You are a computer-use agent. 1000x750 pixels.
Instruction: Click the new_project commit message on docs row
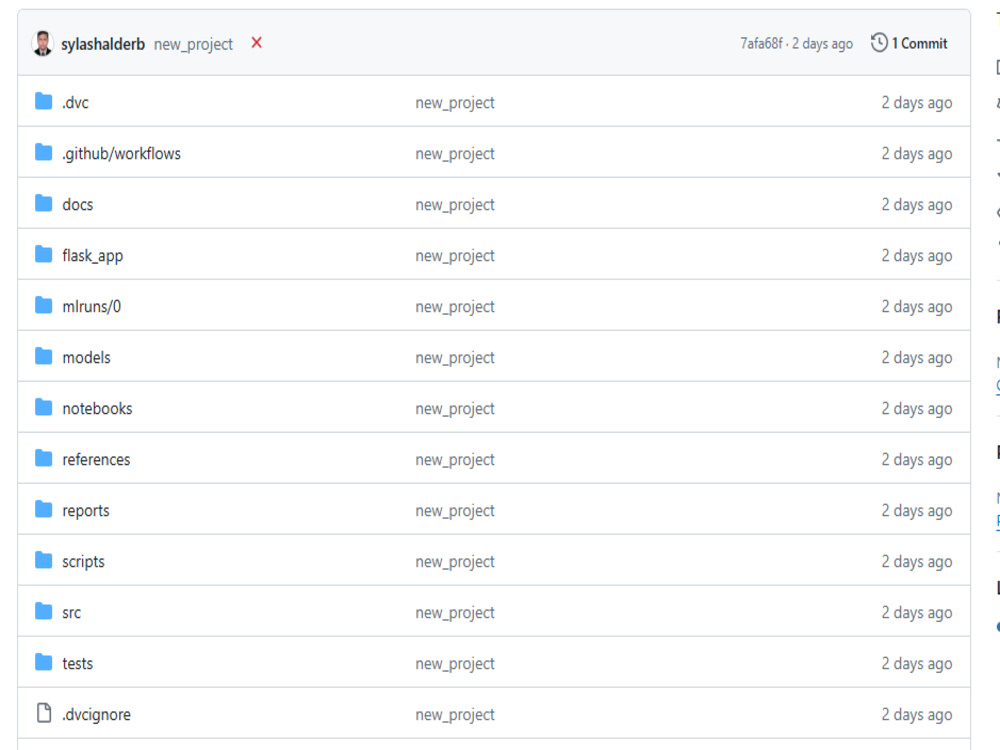click(x=456, y=204)
